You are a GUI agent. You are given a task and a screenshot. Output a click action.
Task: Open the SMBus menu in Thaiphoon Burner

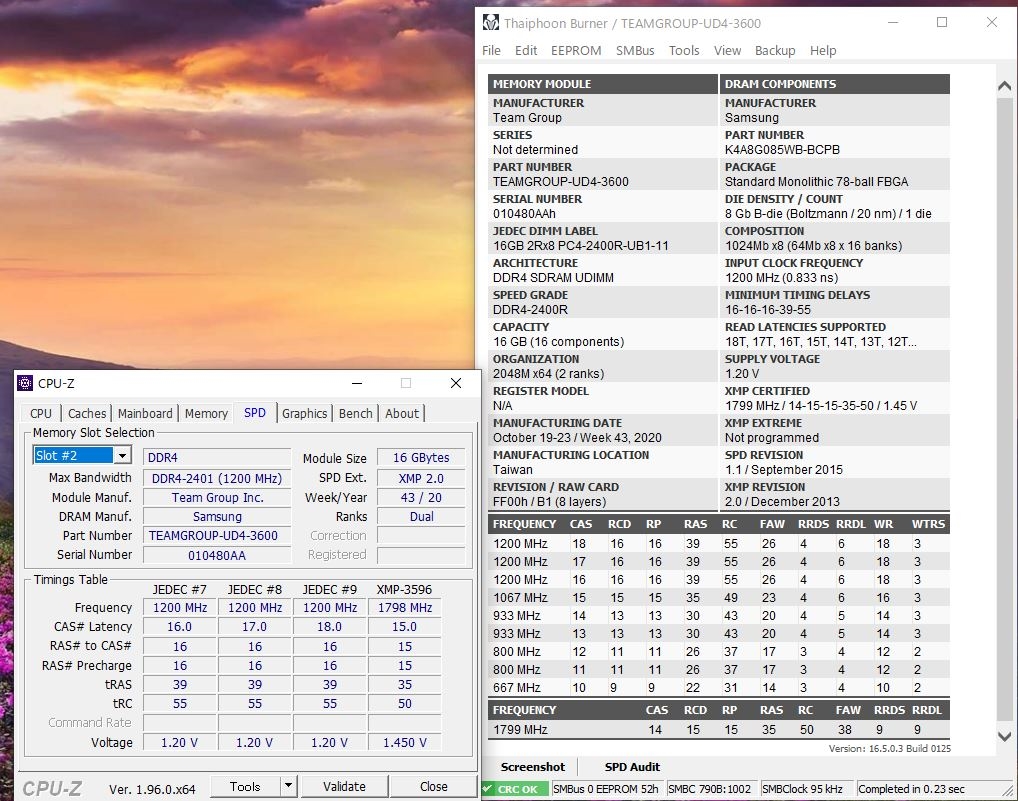click(635, 50)
